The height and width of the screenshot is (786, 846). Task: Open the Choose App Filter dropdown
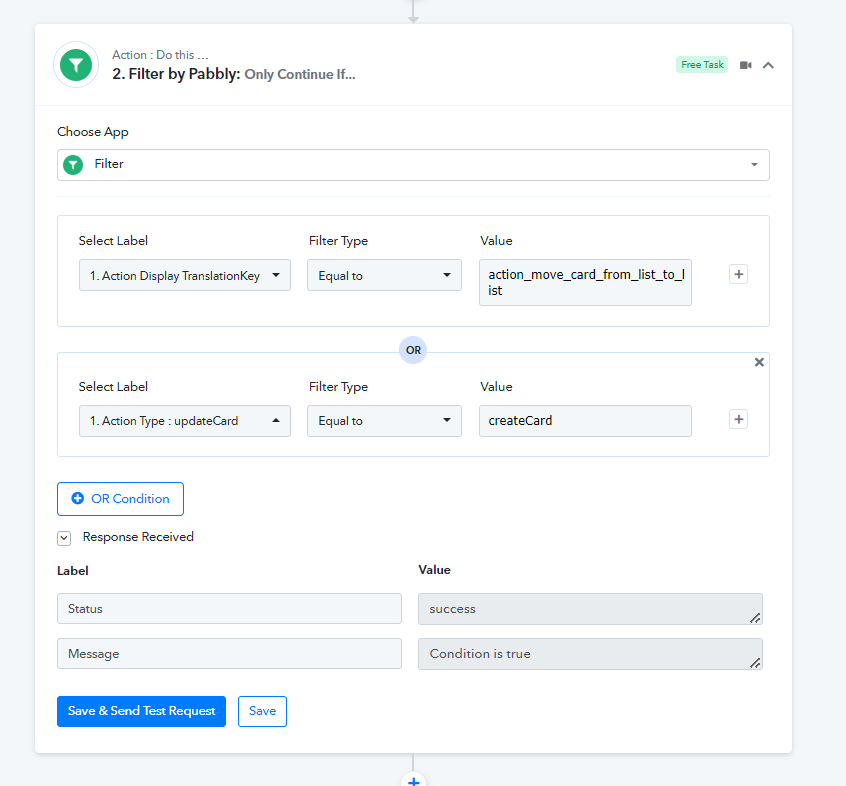pos(413,165)
